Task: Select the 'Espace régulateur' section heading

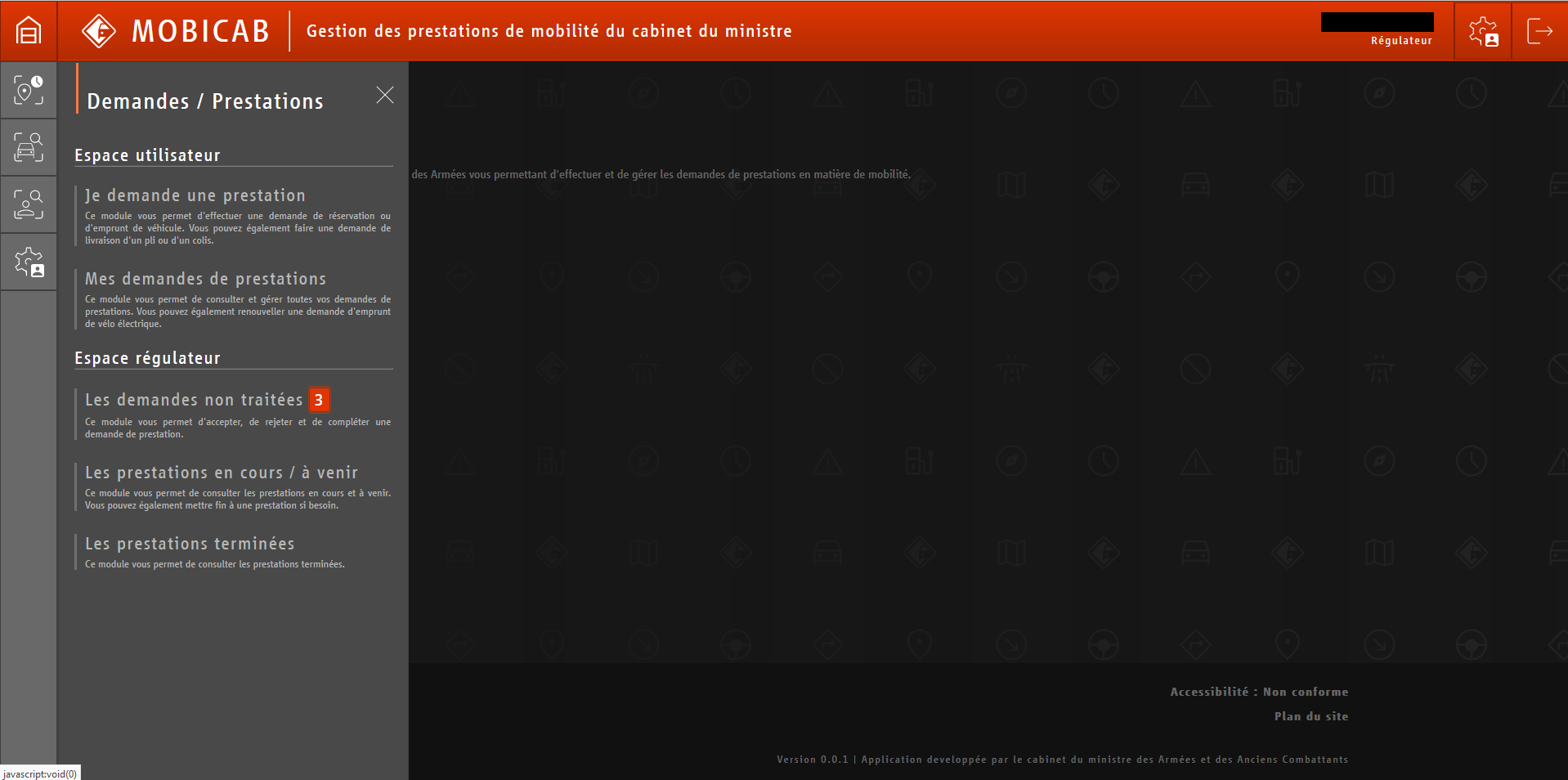Action: 147,357
